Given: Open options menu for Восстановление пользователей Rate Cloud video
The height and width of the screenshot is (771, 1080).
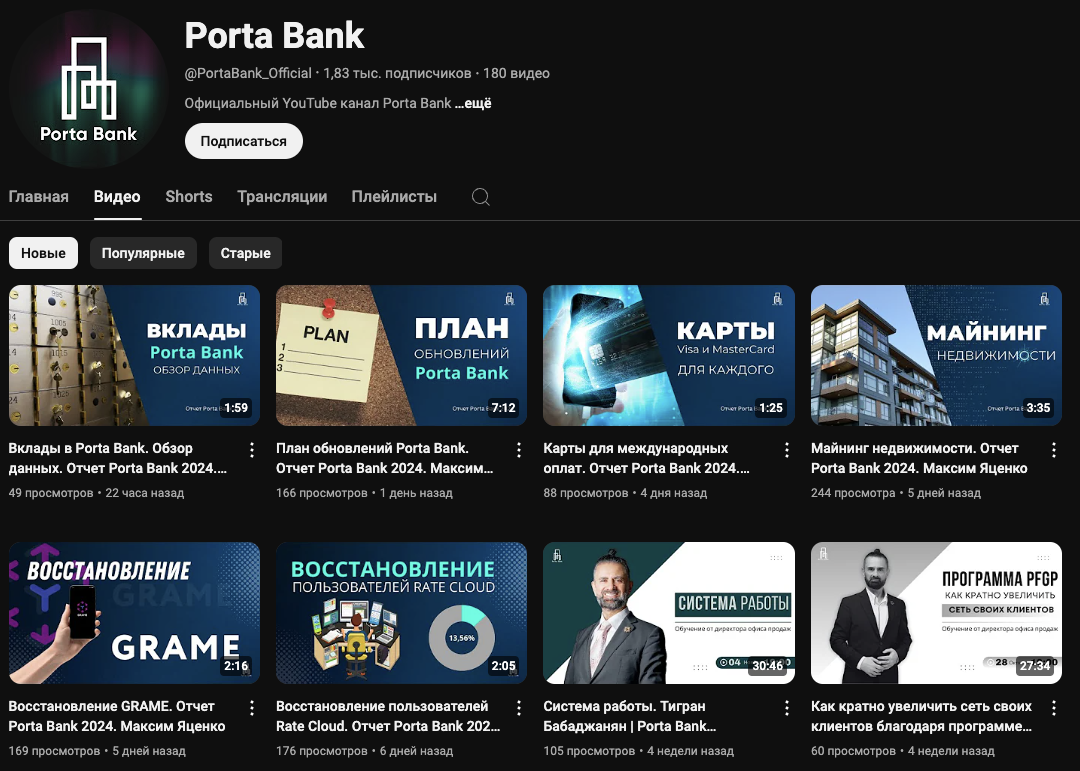Looking at the screenshot, I should [519, 708].
